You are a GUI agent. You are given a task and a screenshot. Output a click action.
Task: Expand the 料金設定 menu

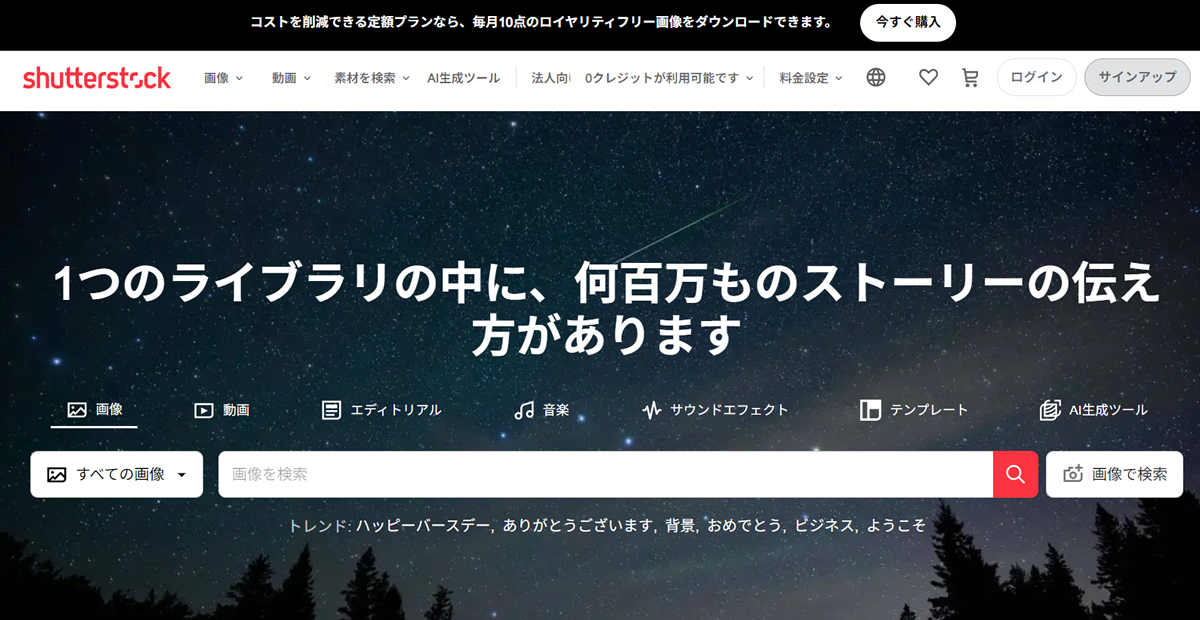(x=811, y=78)
